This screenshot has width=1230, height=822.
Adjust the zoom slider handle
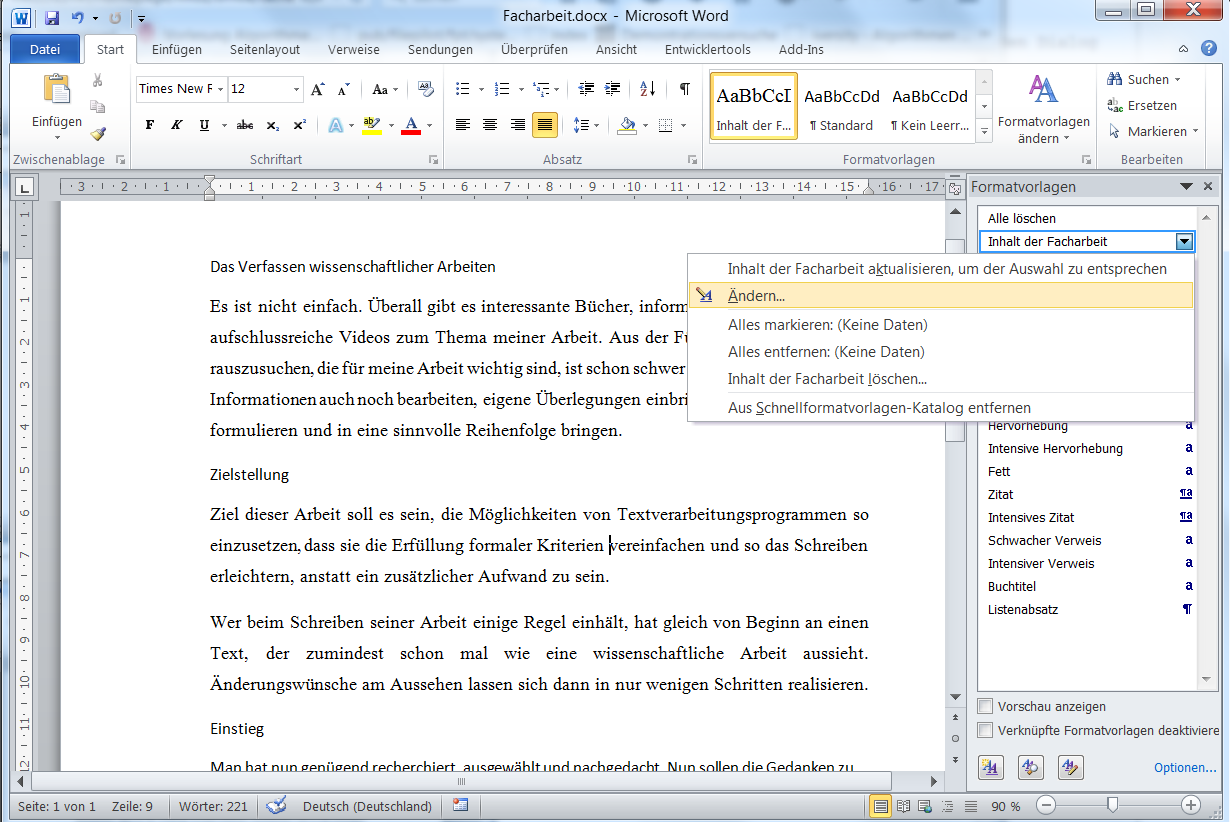coord(1112,805)
